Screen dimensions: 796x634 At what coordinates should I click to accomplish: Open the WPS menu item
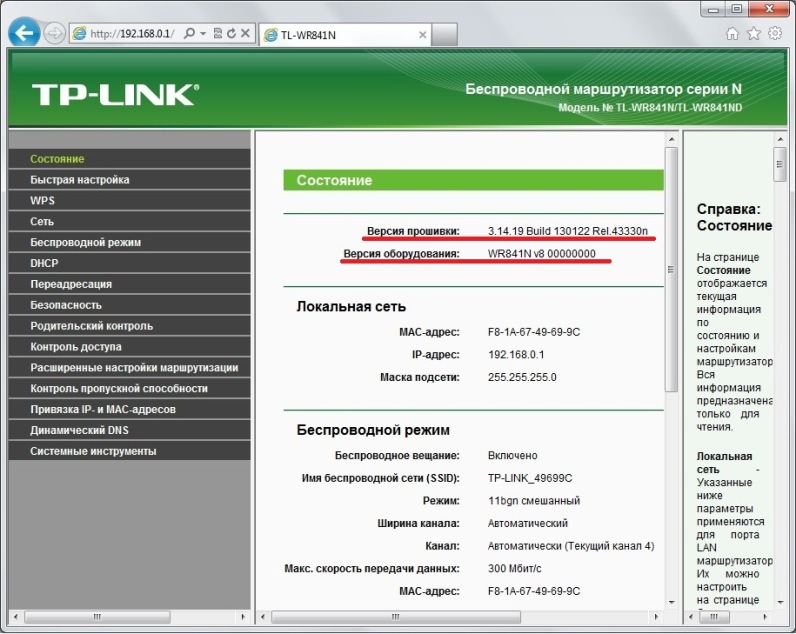[x=129, y=201]
